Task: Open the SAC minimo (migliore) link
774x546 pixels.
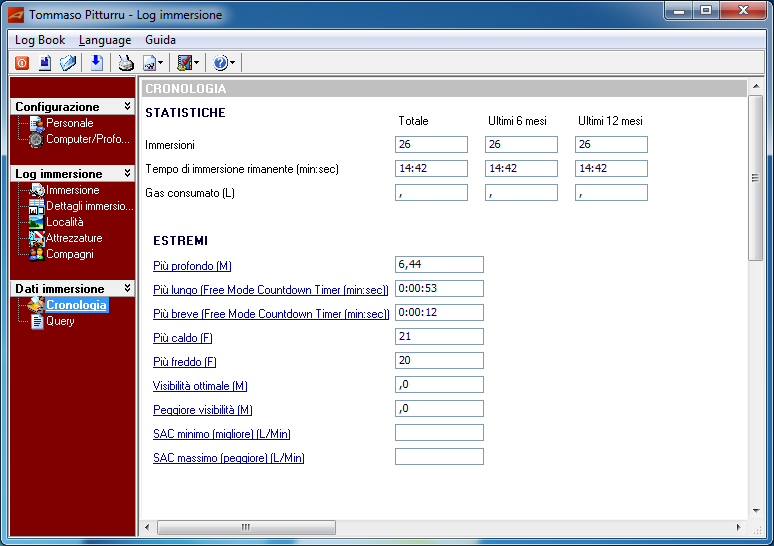Action: (222, 434)
